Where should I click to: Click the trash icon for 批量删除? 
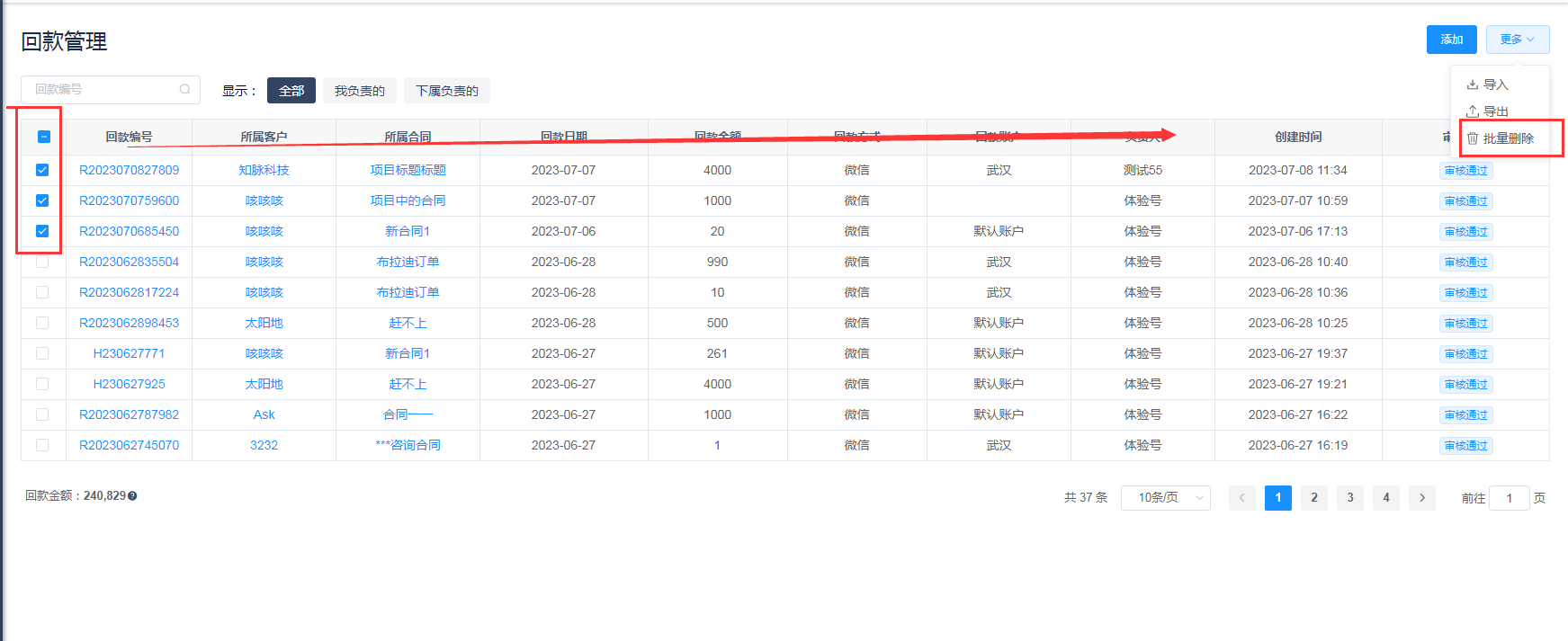coord(1473,138)
